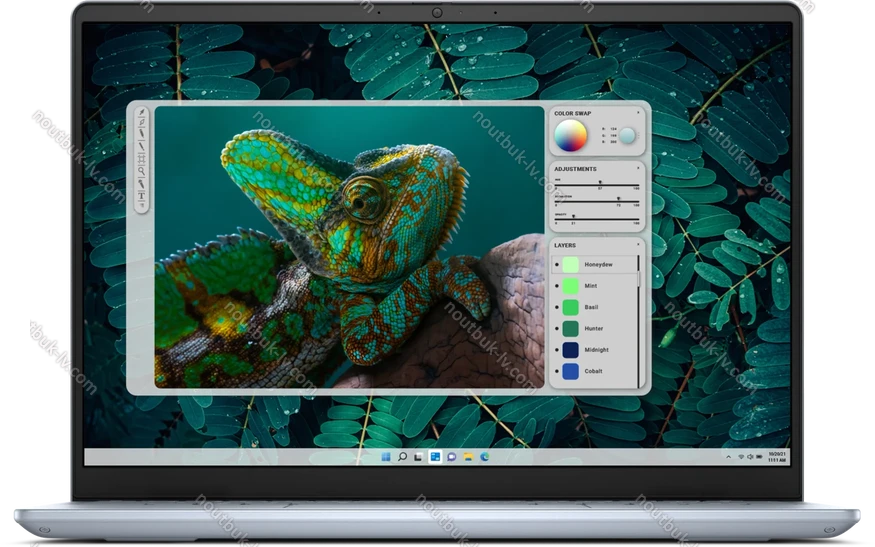Screen dimensions: 875x547
Task: Launch Microsoft Edge from the taskbar
Action: point(484,456)
